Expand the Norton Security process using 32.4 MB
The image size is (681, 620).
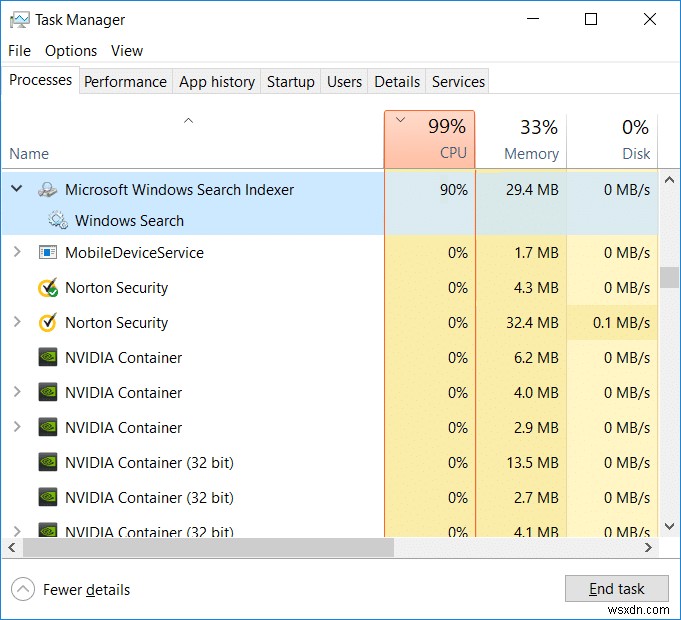click(17, 322)
